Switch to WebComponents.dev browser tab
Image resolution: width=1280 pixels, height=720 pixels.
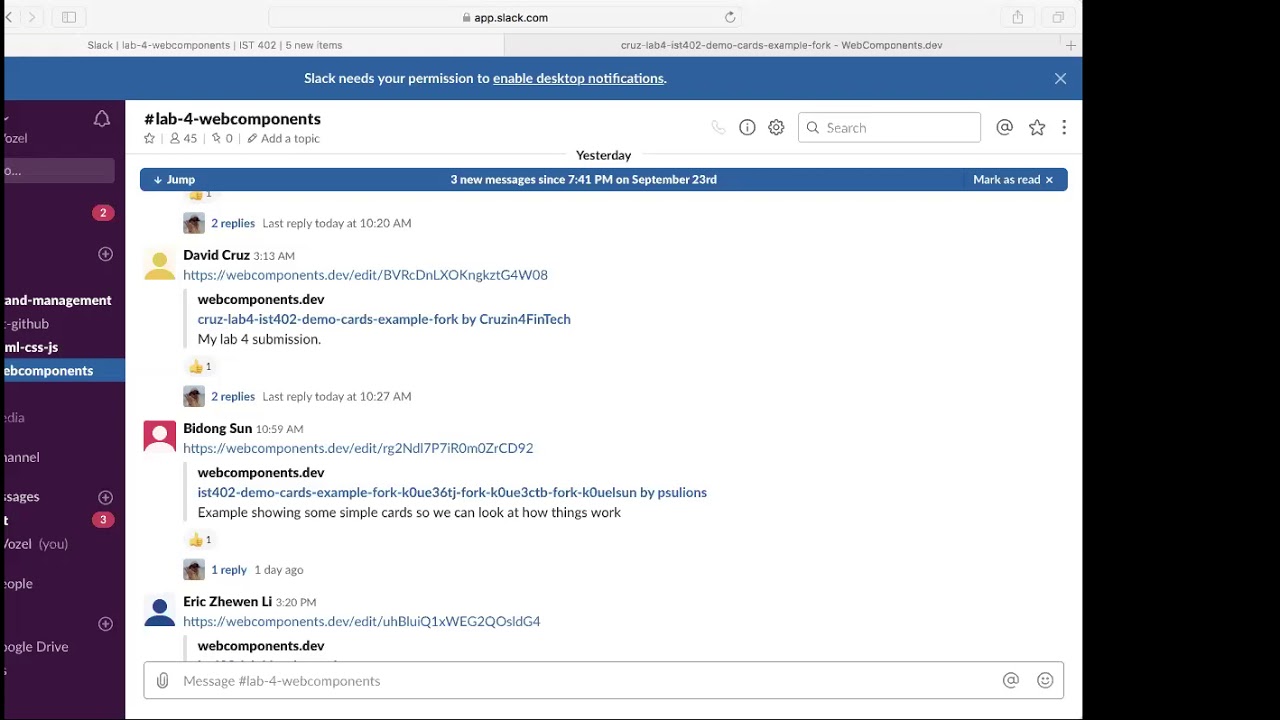click(782, 45)
